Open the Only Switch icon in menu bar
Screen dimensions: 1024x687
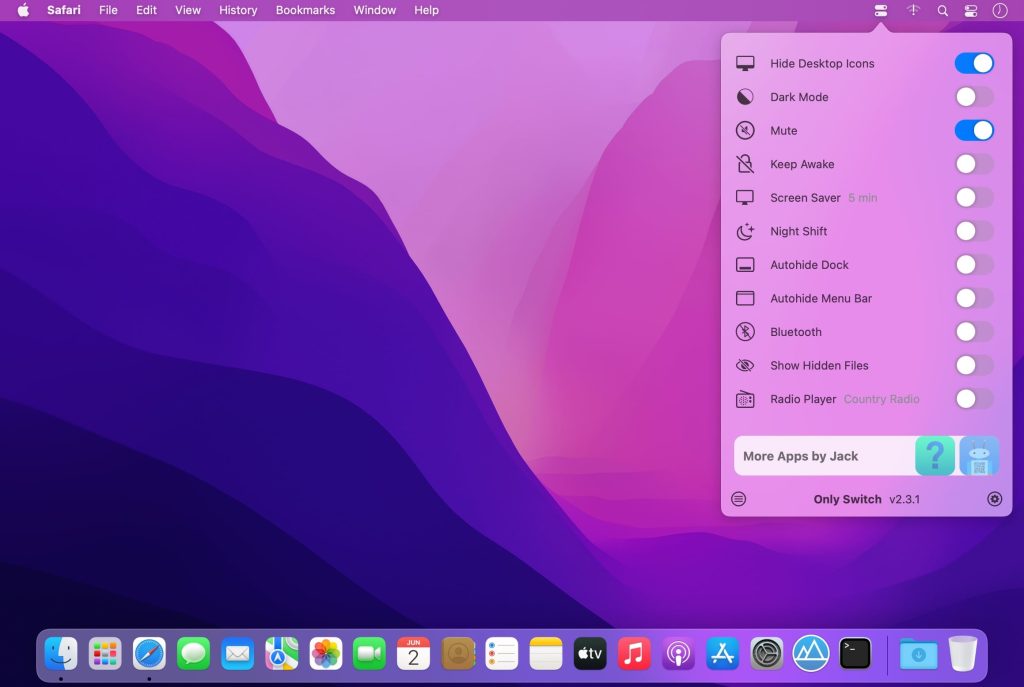tap(880, 10)
